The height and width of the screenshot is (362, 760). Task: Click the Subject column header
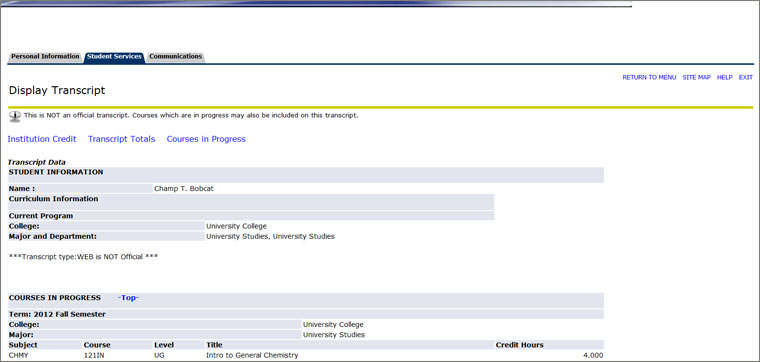coord(23,346)
